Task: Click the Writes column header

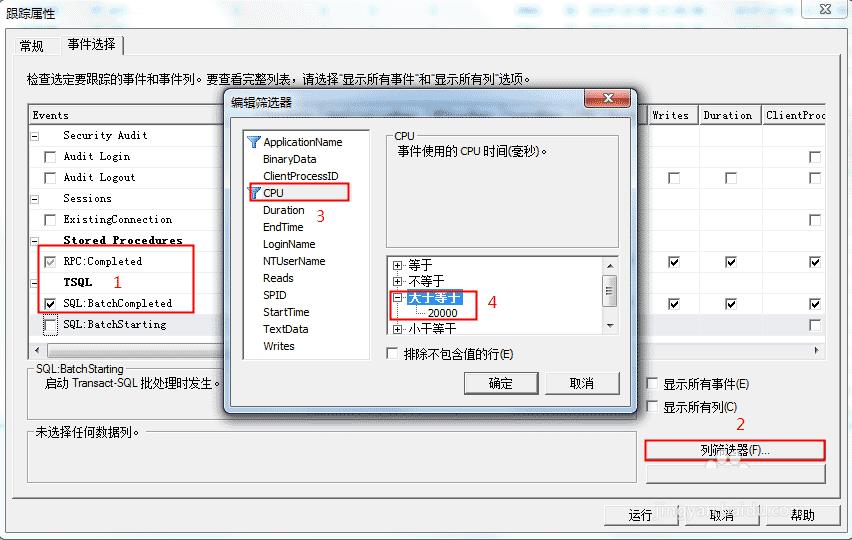Action: click(x=673, y=115)
